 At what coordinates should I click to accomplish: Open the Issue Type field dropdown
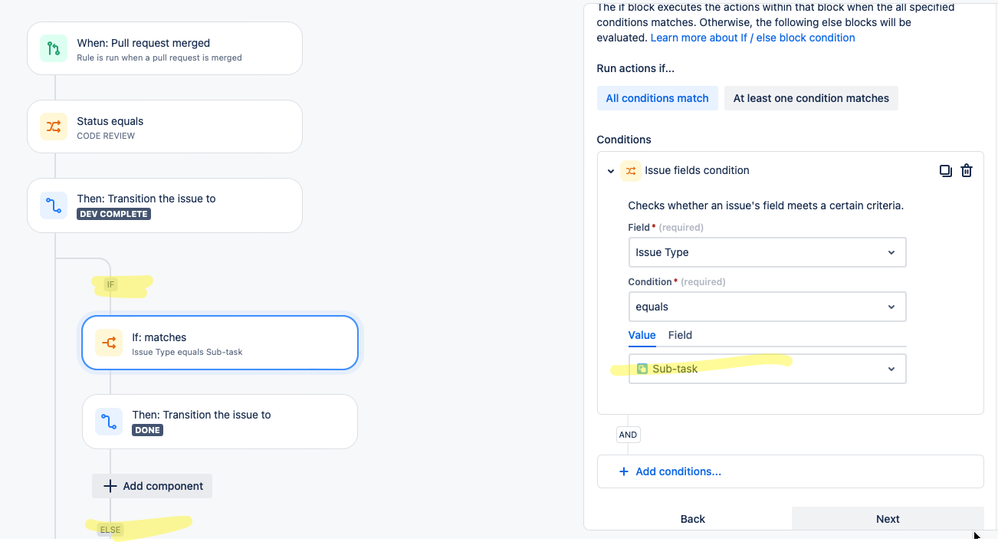(767, 253)
